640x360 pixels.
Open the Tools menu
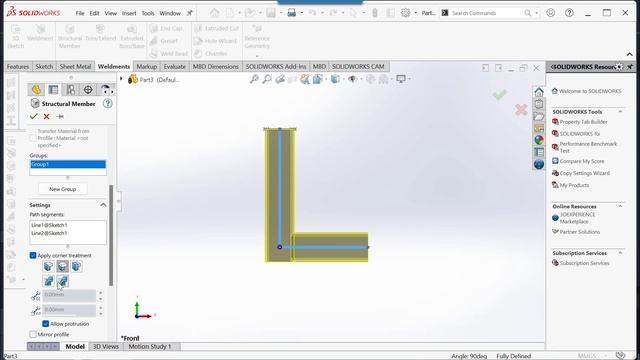(148, 13)
